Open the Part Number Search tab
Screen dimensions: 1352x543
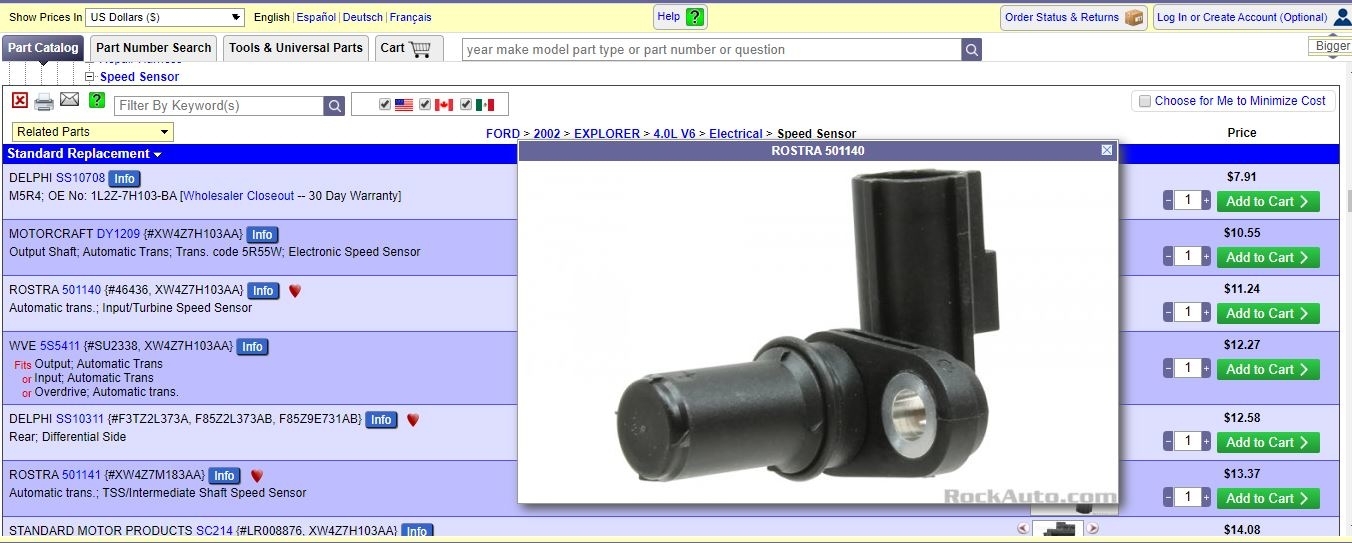coord(154,48)
